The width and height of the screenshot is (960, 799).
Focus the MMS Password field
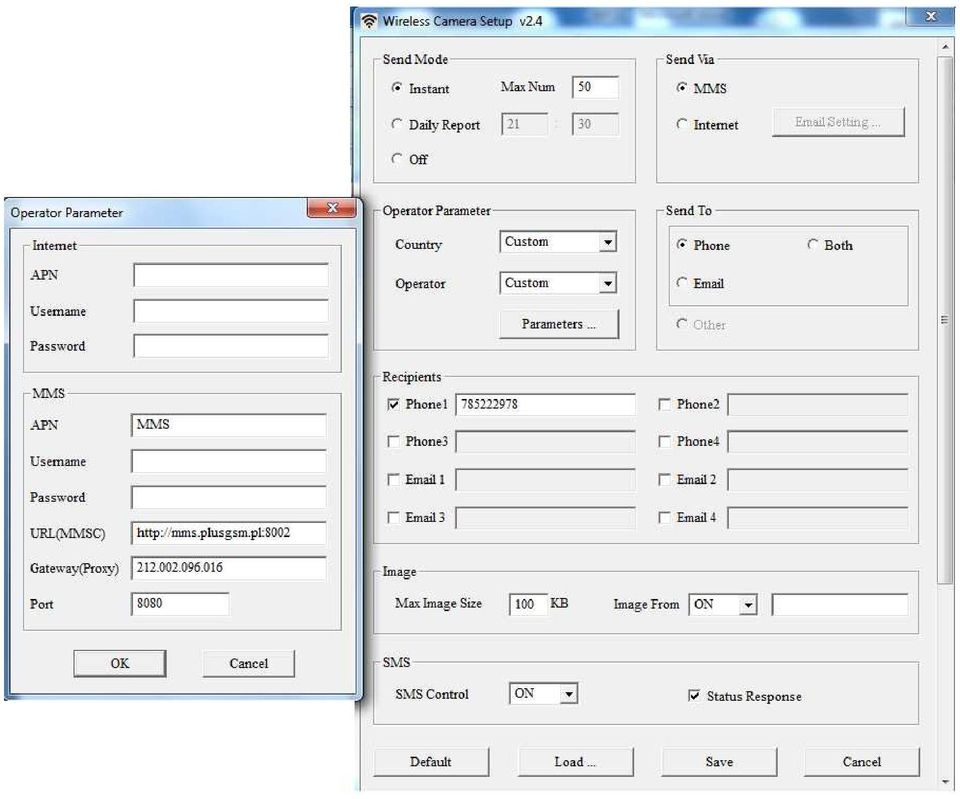(x=228, y=497)
